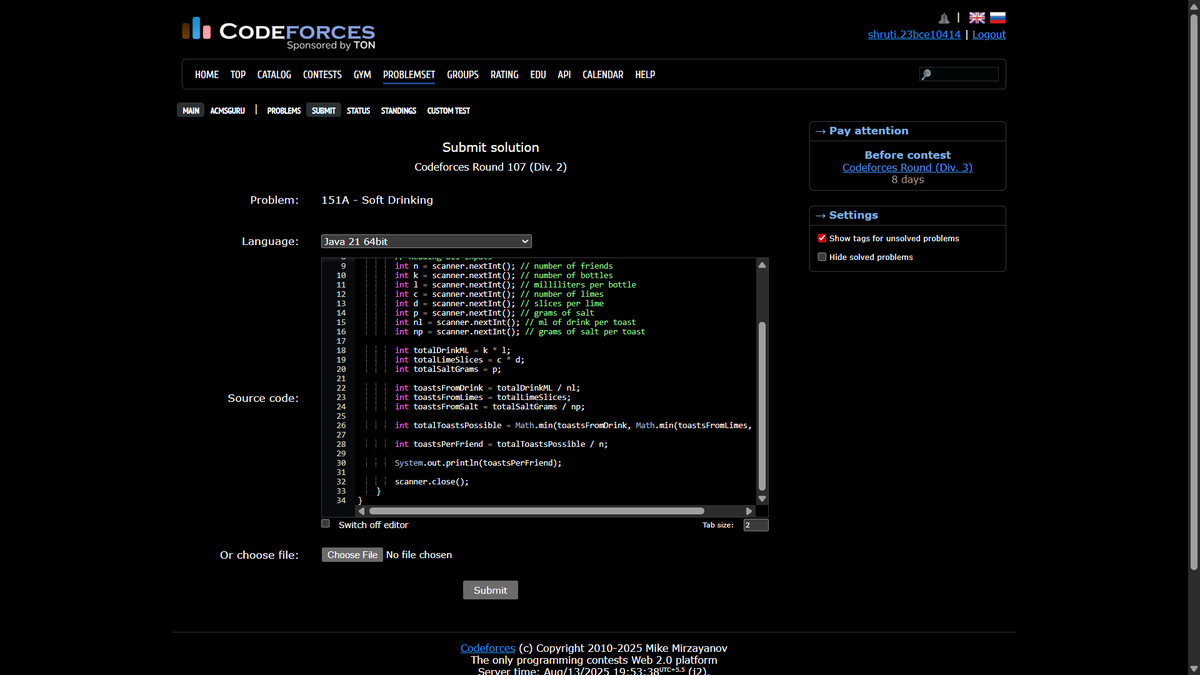
Task: Switch to the PROBLEMS subtab
Action: 284,110
